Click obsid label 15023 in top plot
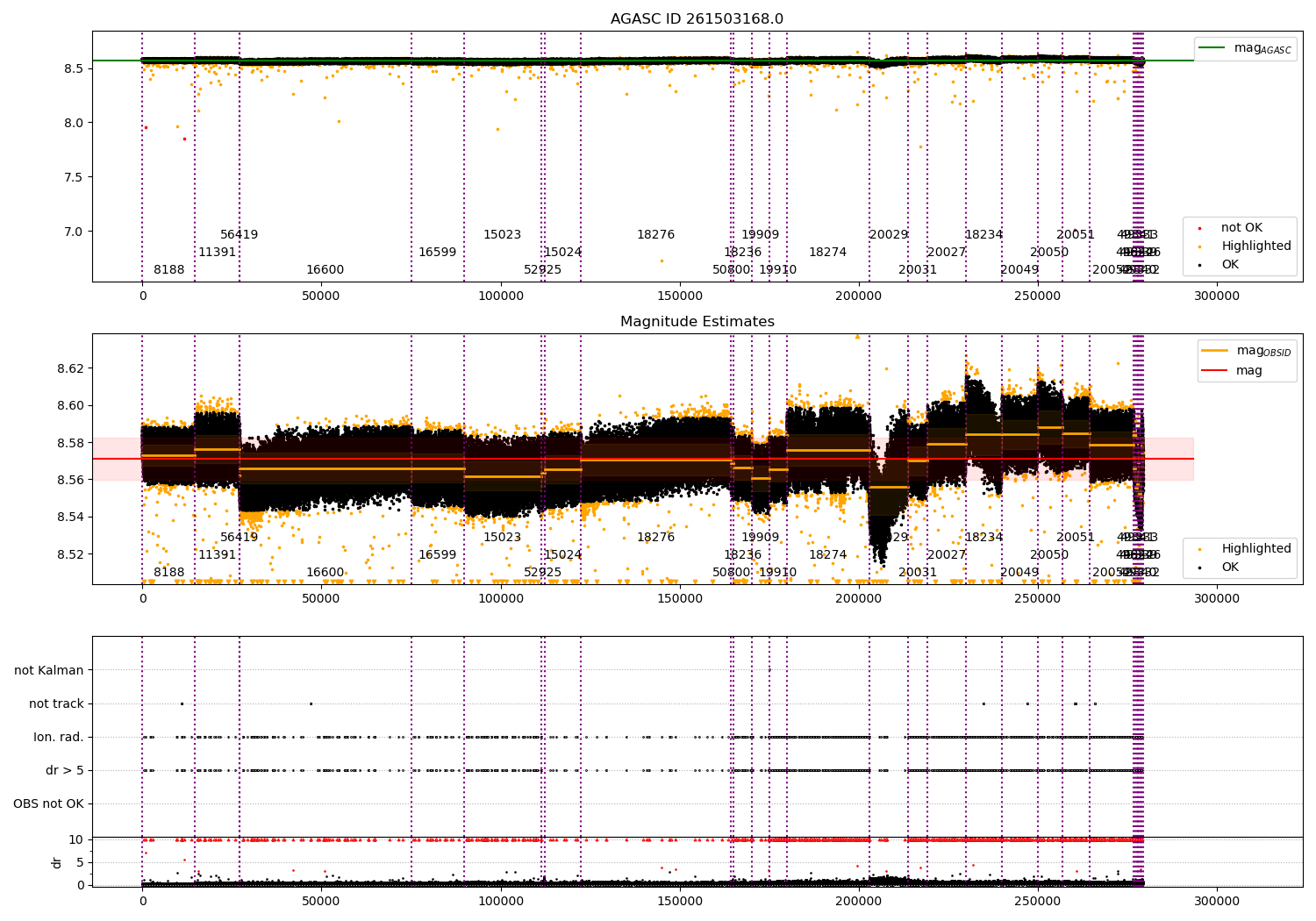 [x=502, y=235]
